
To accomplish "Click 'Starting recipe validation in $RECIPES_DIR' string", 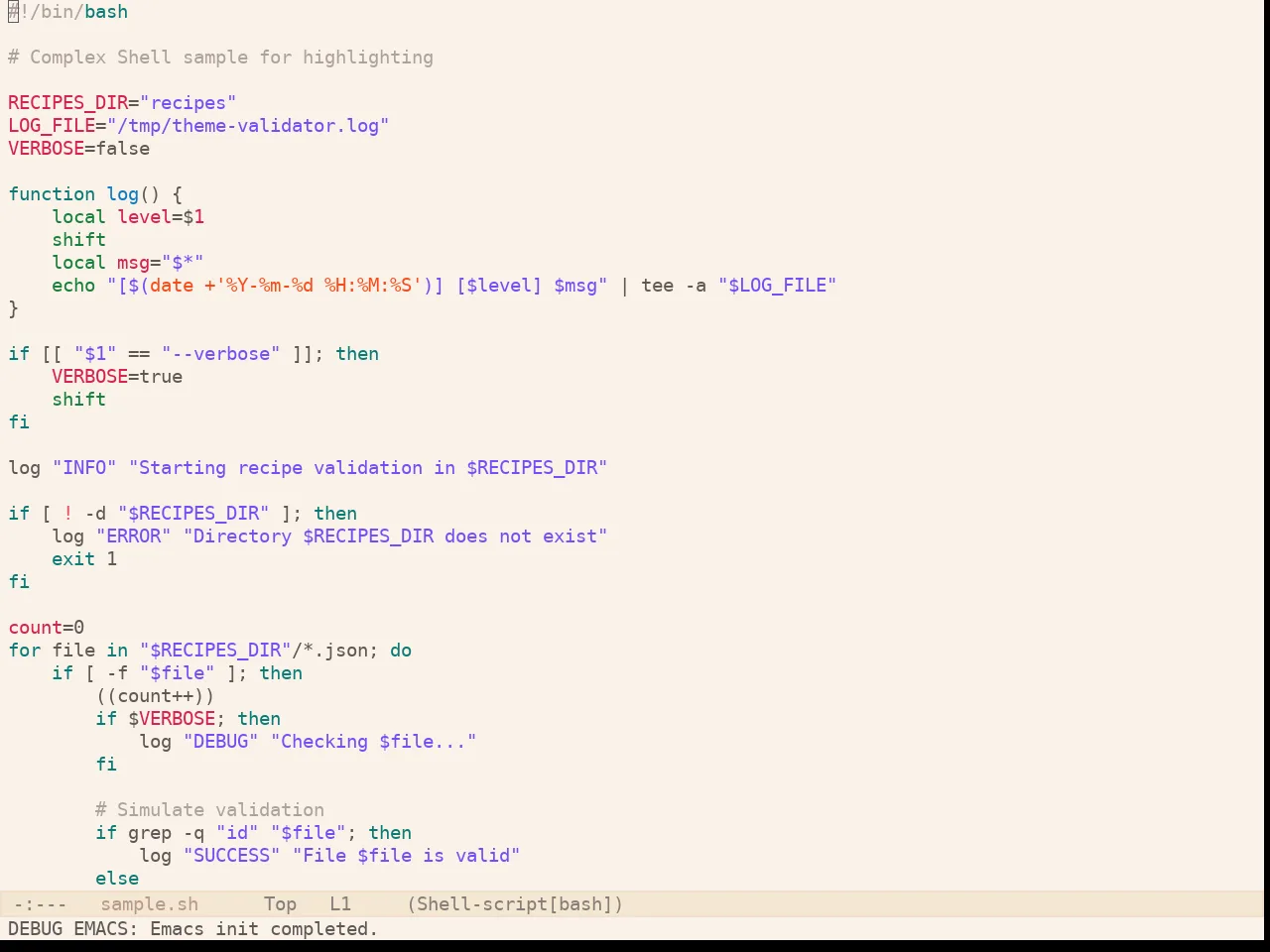I will click(x=368, y=468).
